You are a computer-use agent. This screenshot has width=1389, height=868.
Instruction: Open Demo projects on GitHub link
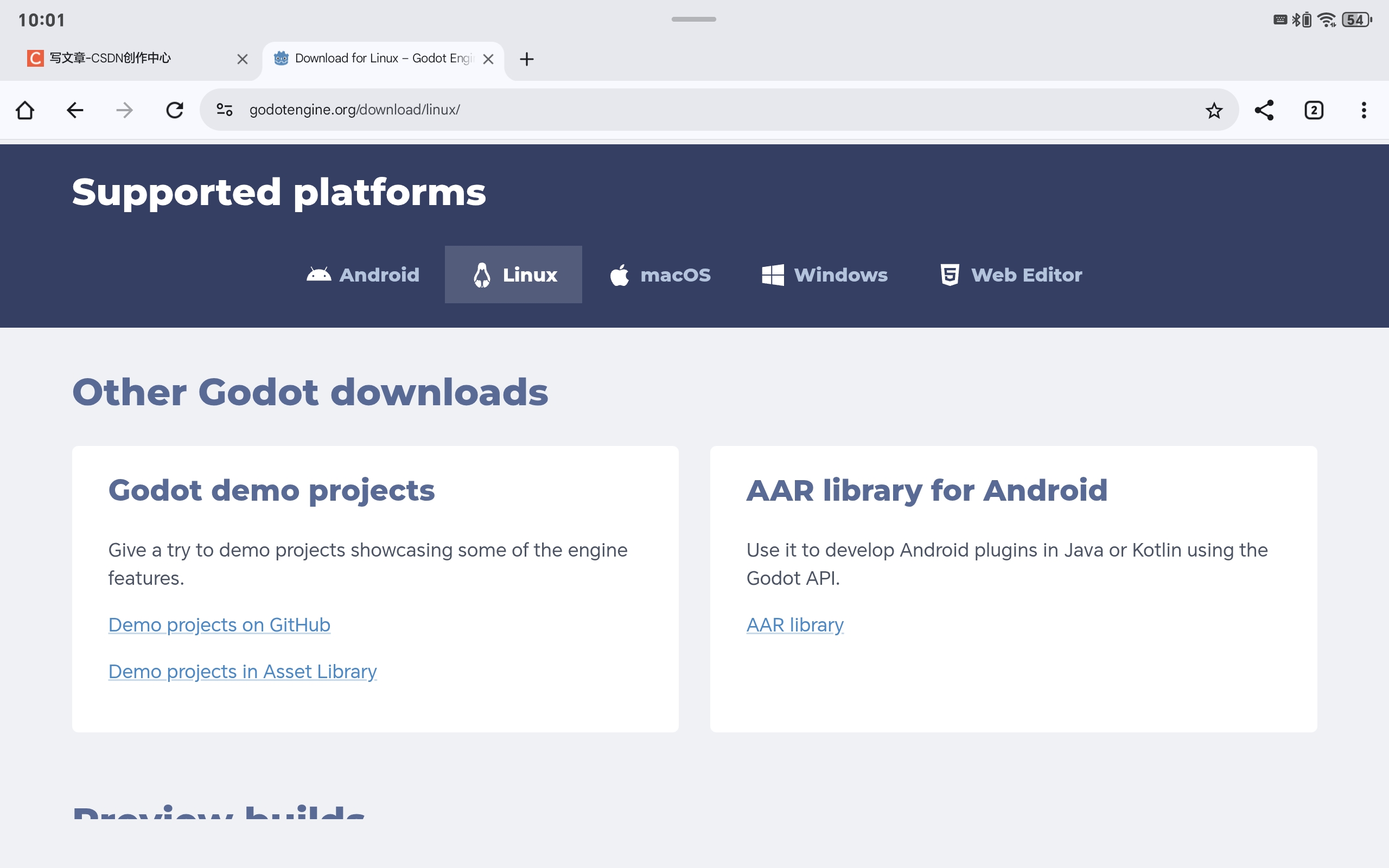[219, 624]
